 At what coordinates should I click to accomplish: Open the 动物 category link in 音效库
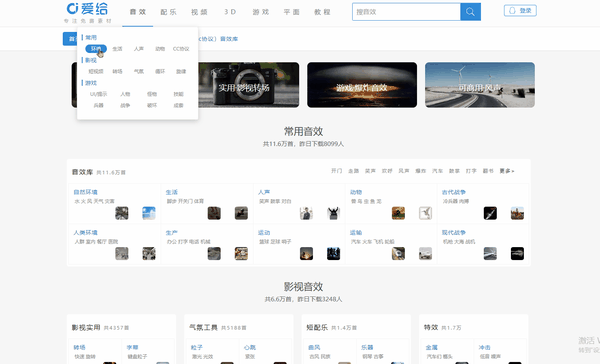tap(356, 192)
